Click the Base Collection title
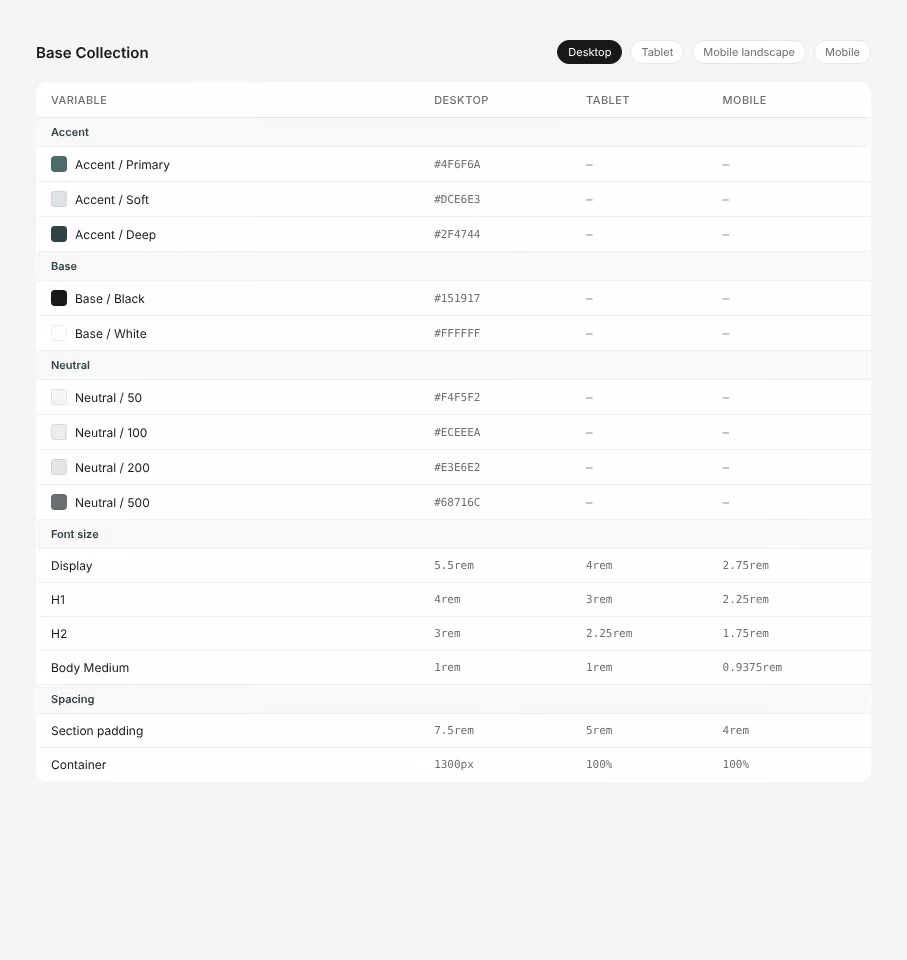This screenshot has height=960, width=907. coord(92,53)
